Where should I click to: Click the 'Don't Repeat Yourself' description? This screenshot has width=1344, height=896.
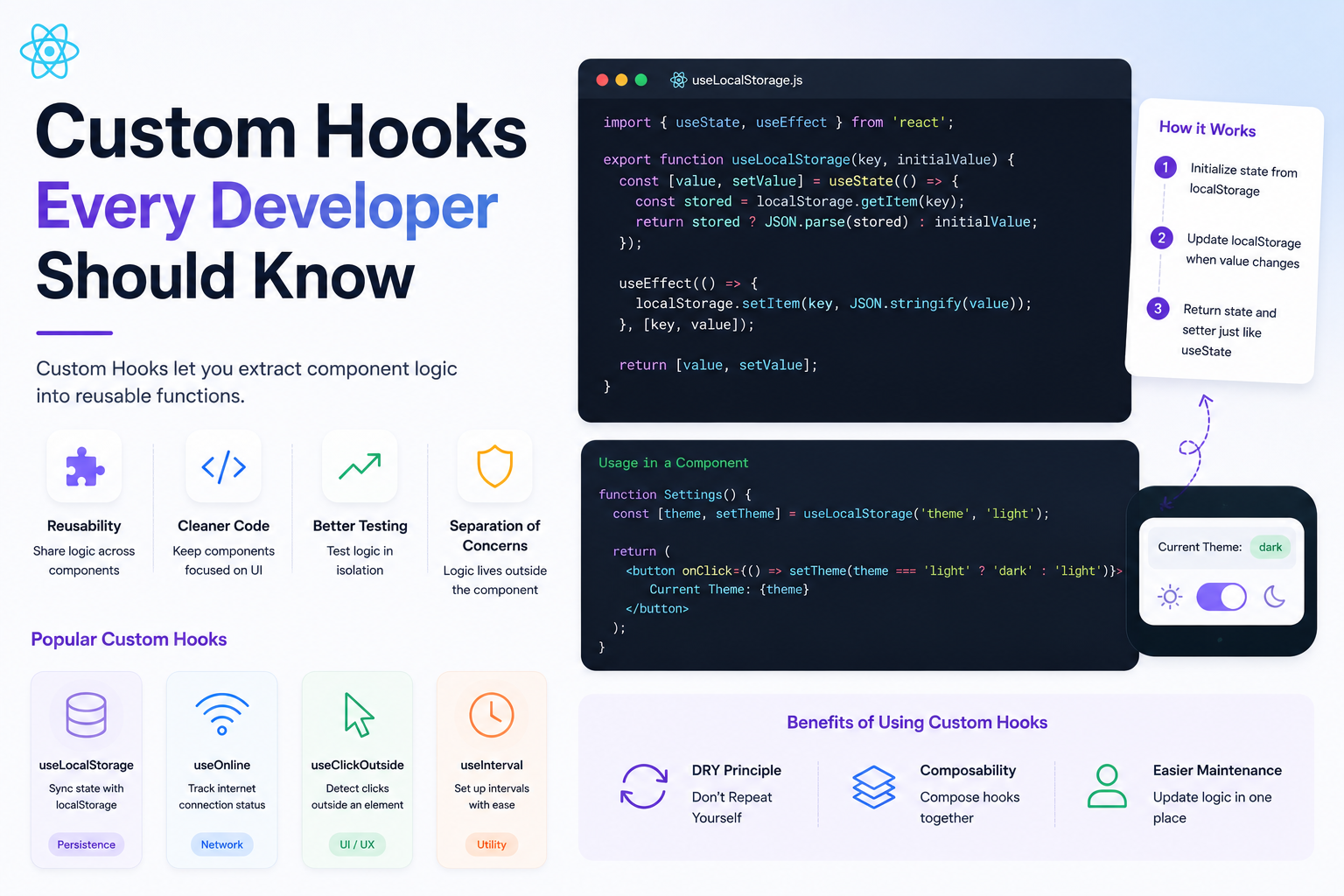tap(731, 808)
